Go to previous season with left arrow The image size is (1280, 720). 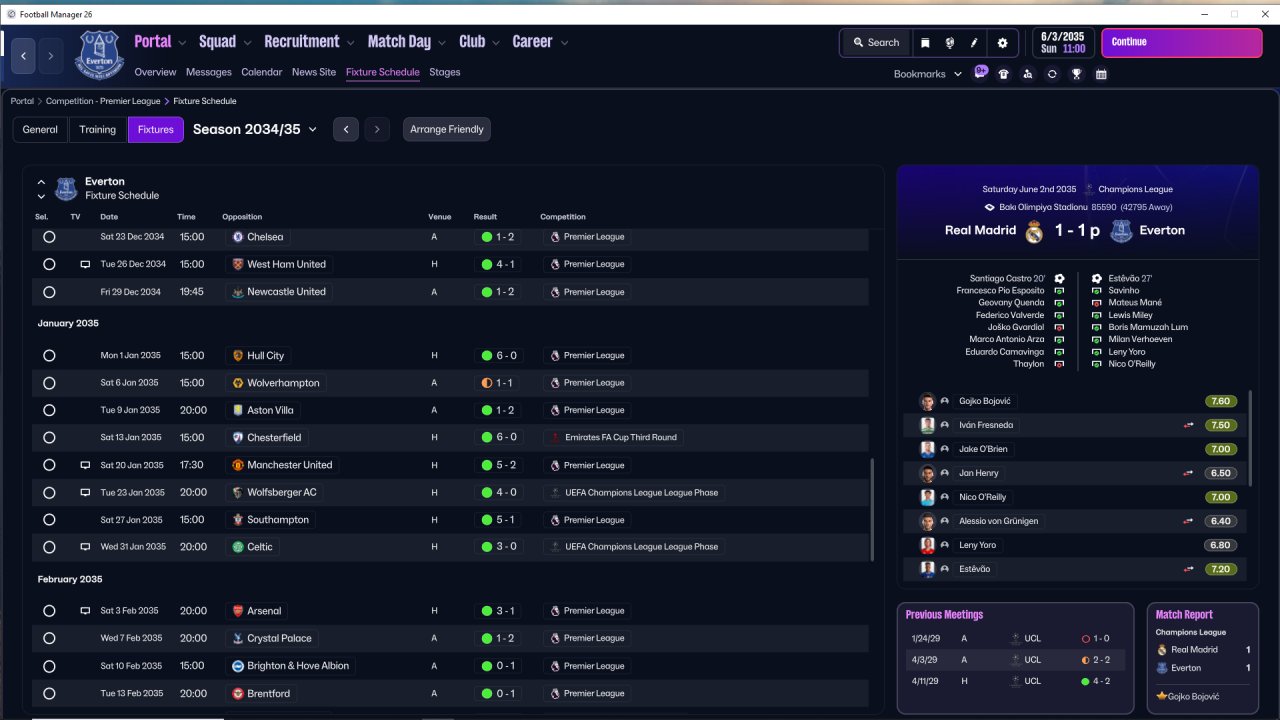pyautogui.click(x=346, y=129)
